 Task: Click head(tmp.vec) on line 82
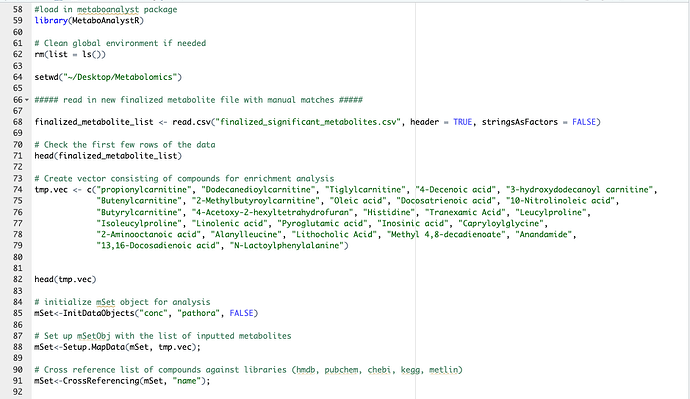tap(65, 279)
